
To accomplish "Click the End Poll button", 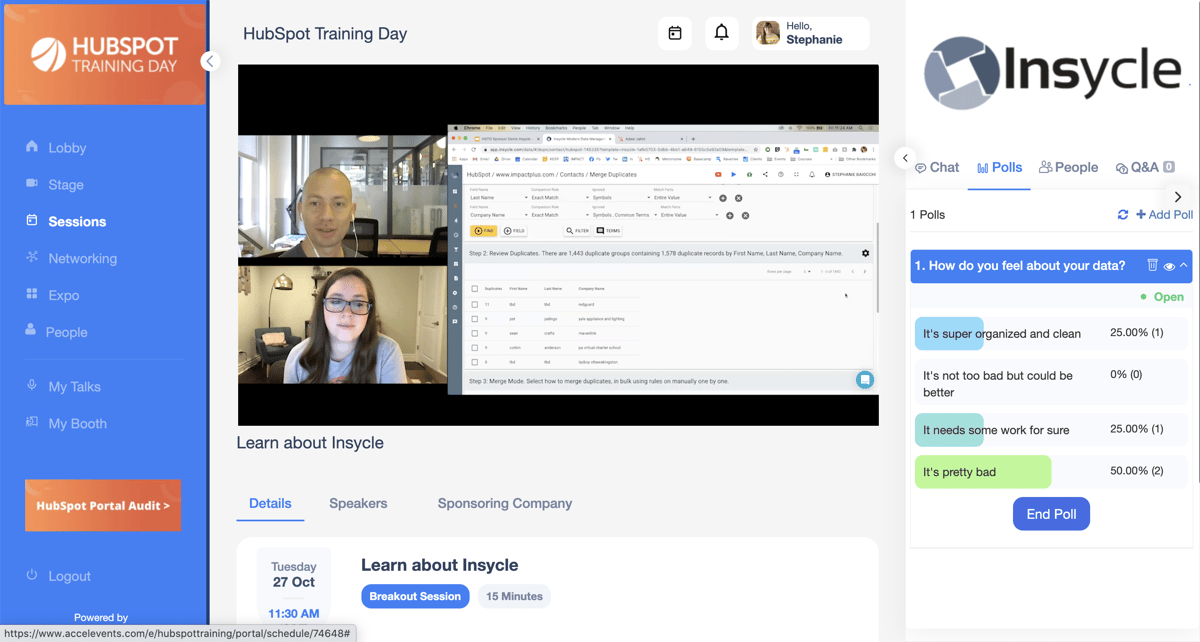I will 1051,514.
